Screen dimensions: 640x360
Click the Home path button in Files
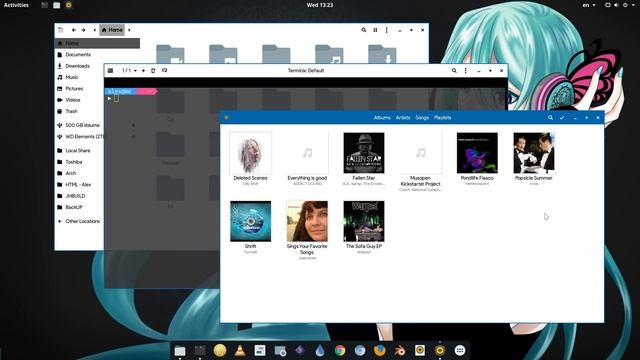[112, 30]
